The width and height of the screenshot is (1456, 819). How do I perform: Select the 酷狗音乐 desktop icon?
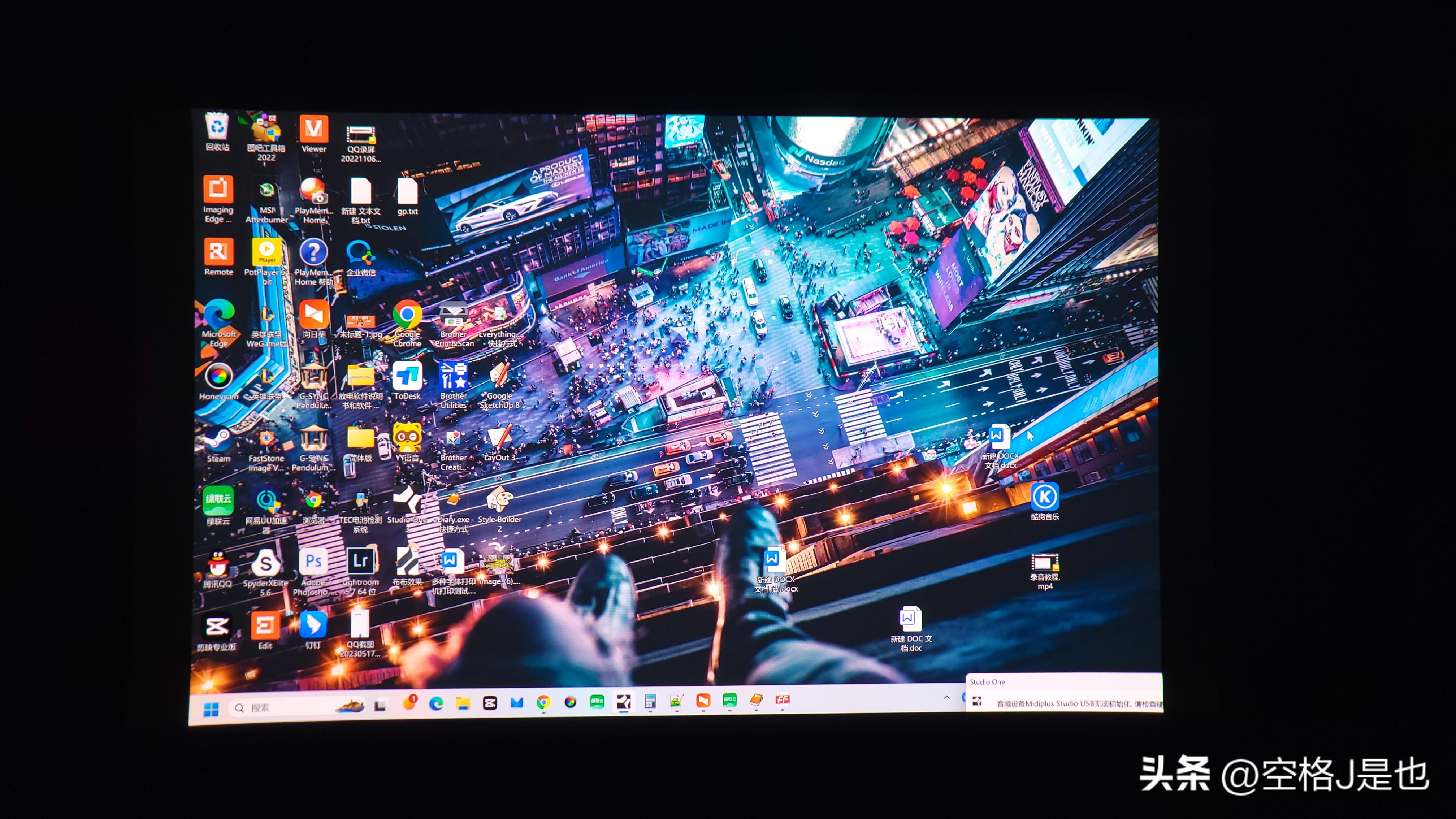point(1045,497)
